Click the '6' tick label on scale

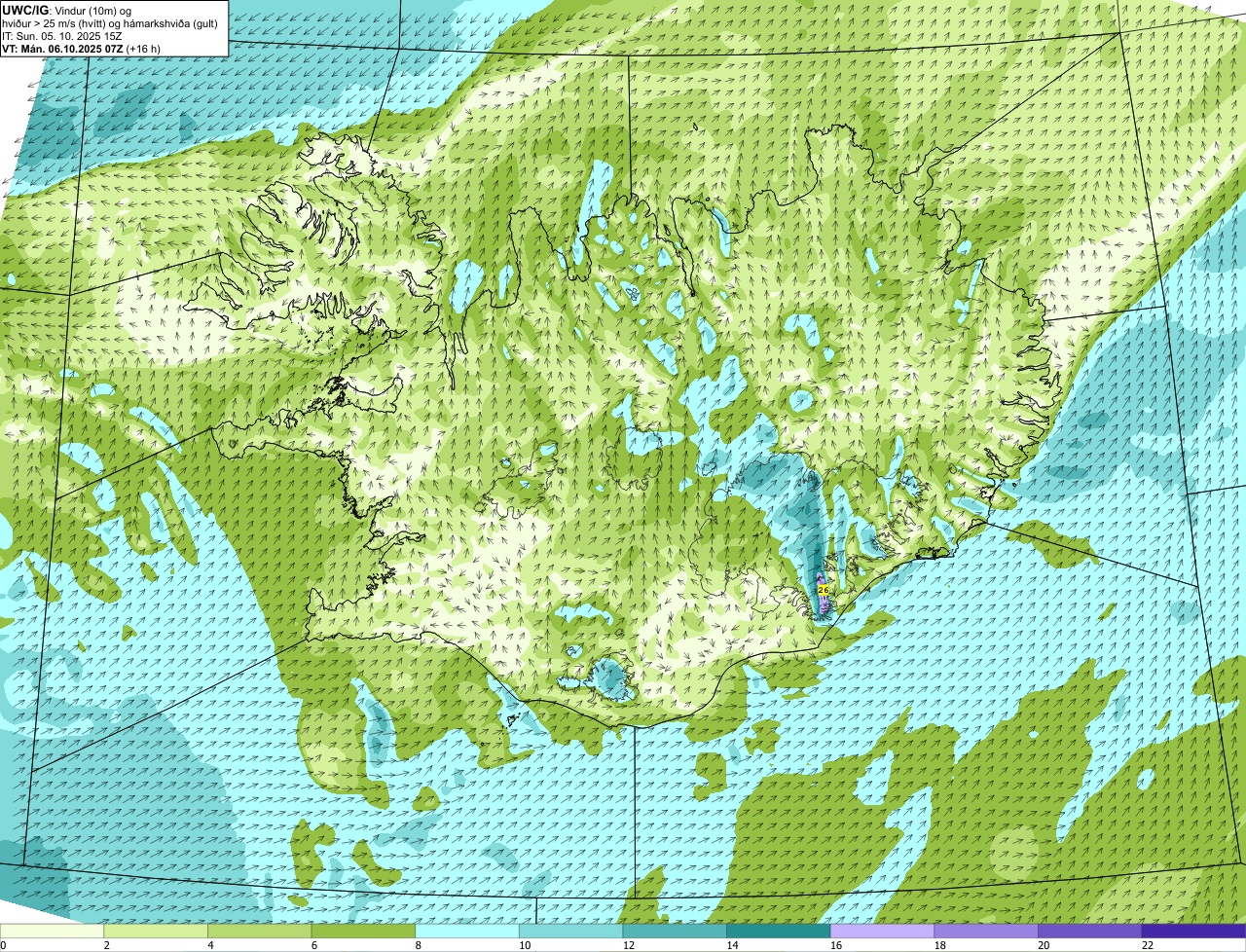(x=313, y=944)
